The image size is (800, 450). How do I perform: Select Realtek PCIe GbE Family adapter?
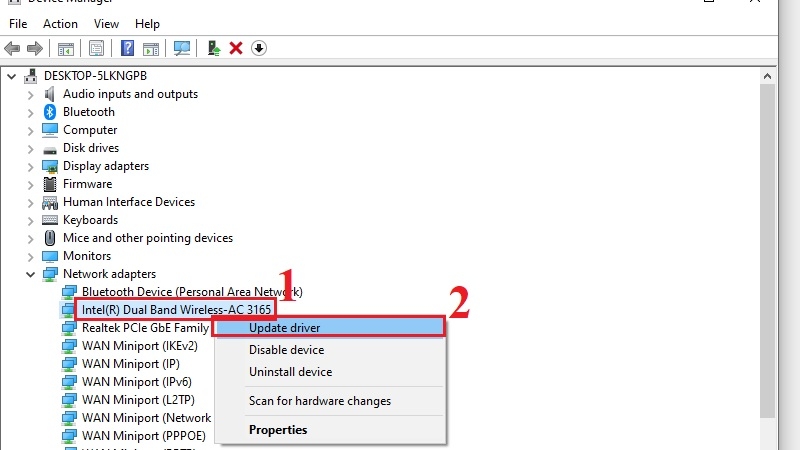[145, 328]
